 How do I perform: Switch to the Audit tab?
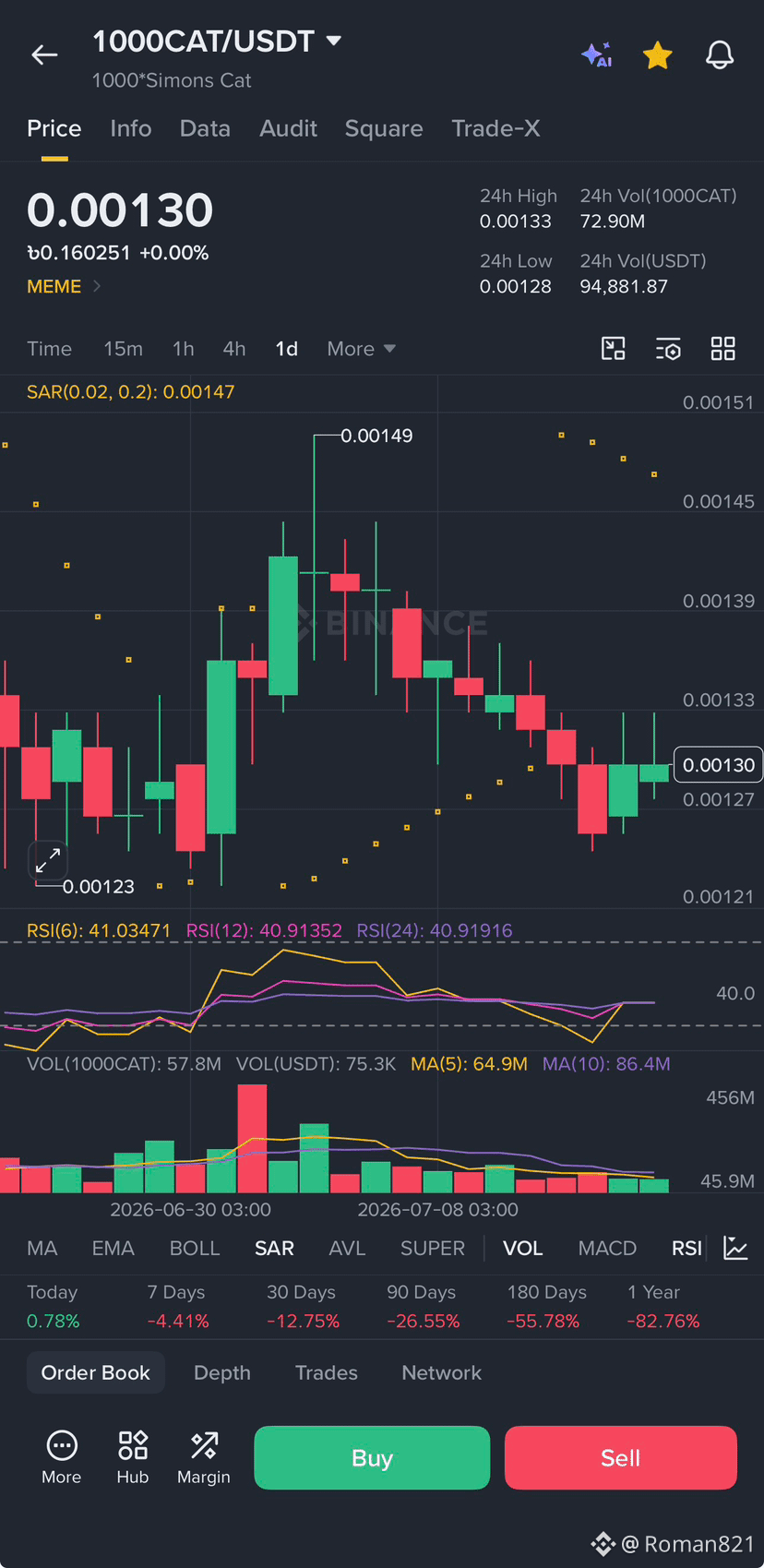click(288, 128)
